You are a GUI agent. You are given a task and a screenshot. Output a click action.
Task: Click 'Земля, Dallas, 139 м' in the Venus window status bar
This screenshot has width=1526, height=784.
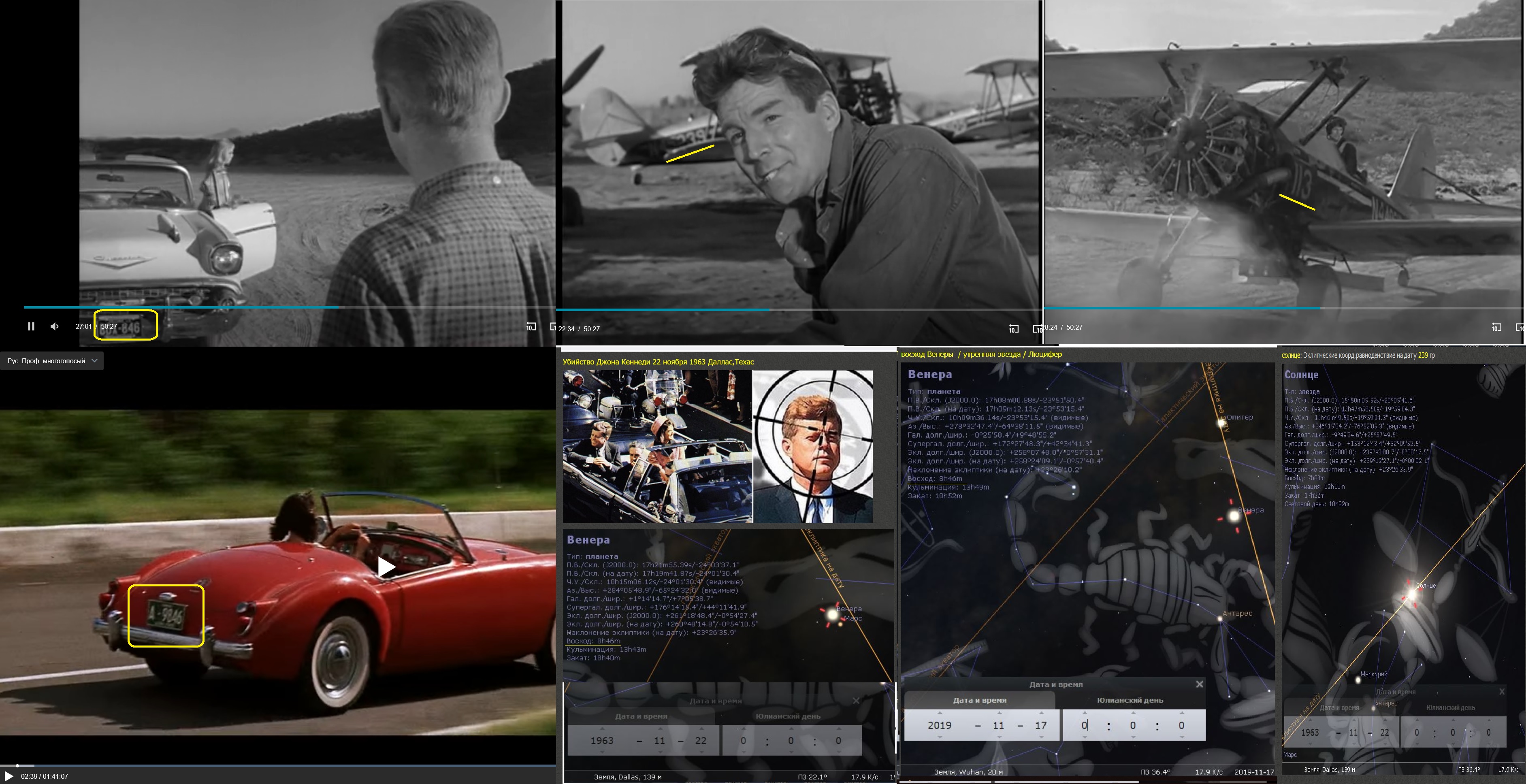[x=628, y=777]
